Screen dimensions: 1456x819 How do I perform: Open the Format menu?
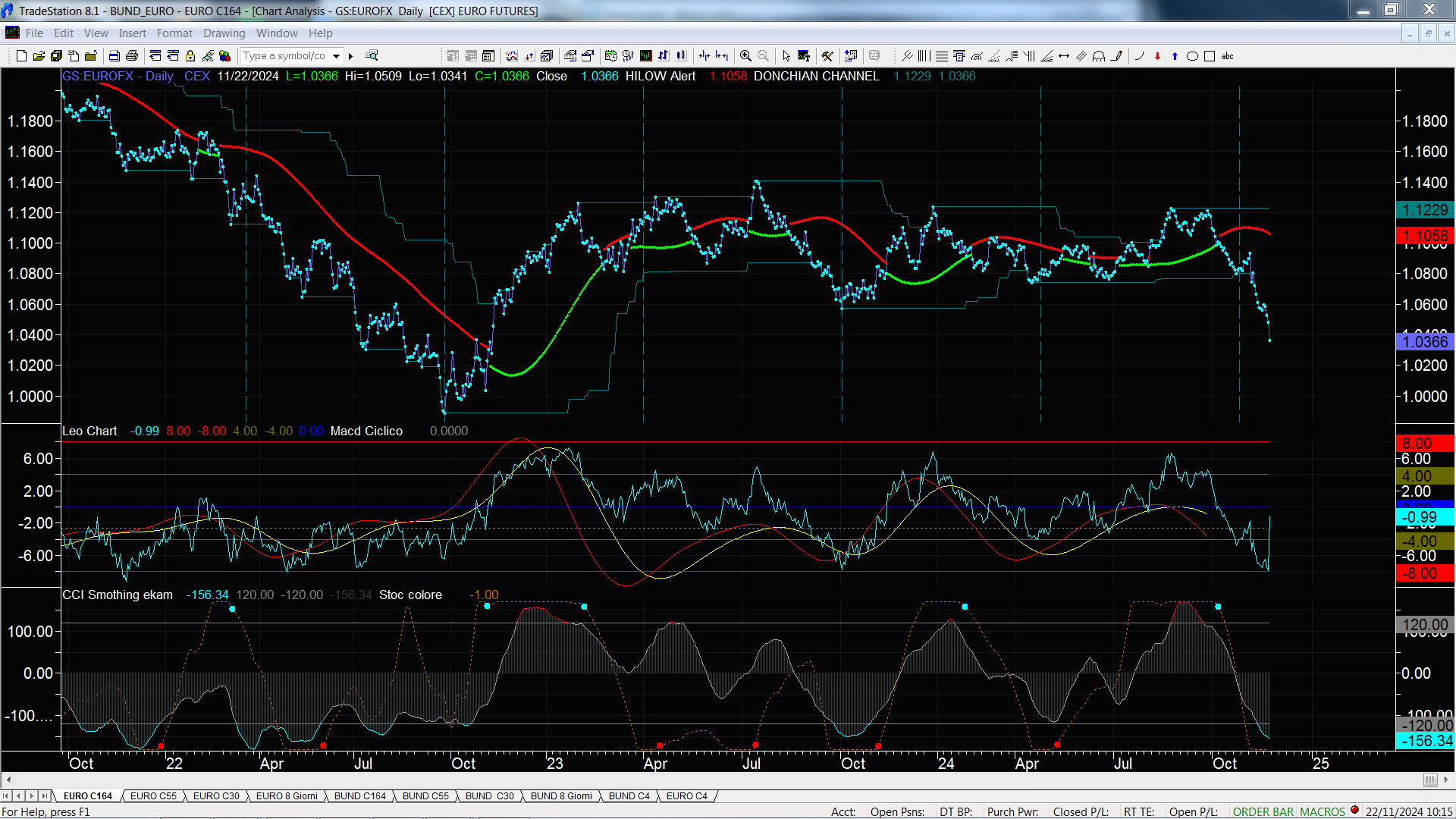tap(174, 33)
